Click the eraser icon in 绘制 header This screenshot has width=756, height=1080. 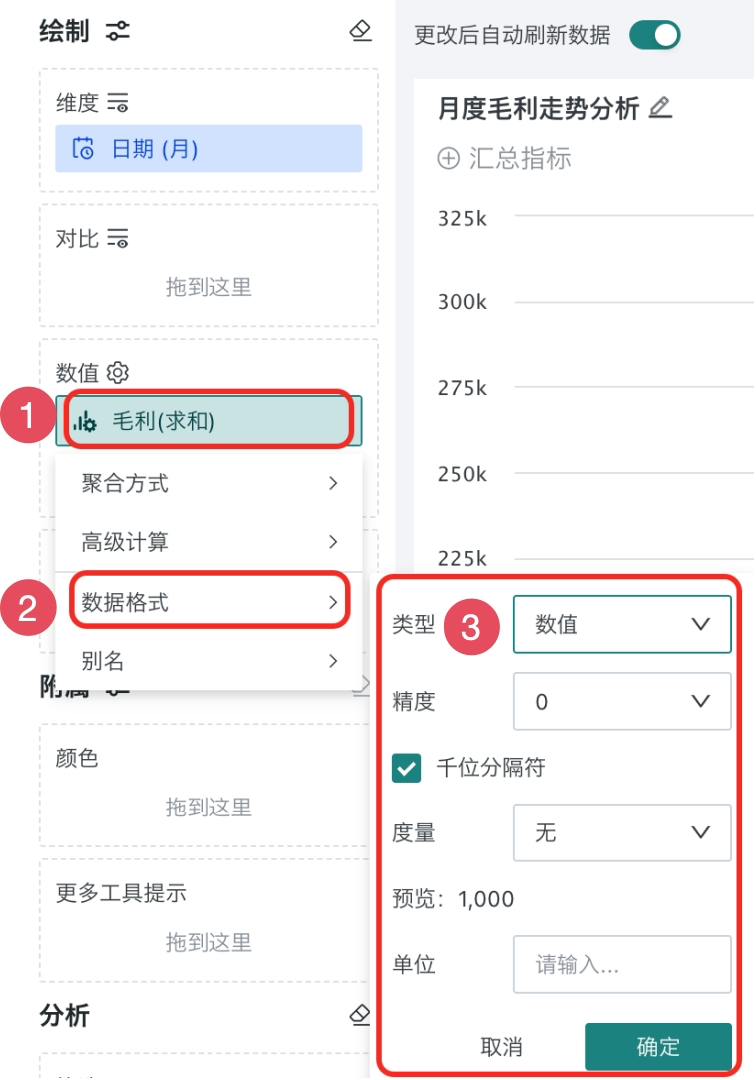point(361,31)
